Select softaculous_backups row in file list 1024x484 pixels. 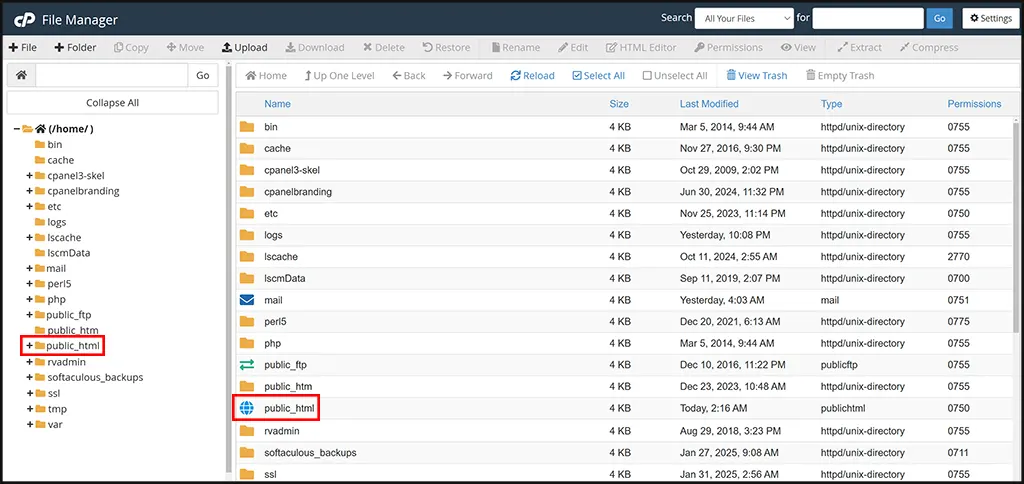pos(624,452)
